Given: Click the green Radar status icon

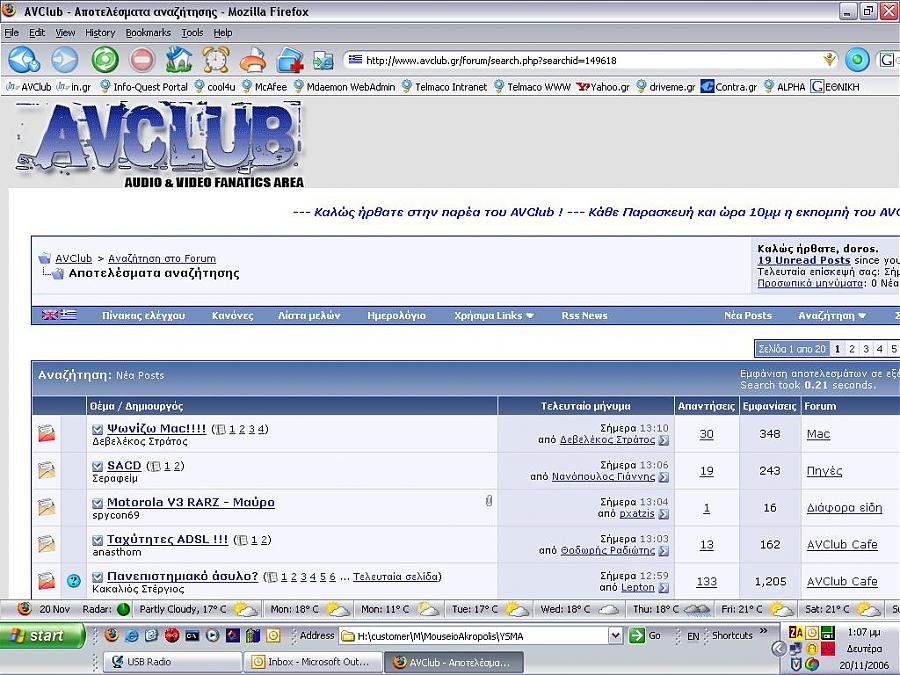Looking at the screenshot, I should click(x=123, y=609).
